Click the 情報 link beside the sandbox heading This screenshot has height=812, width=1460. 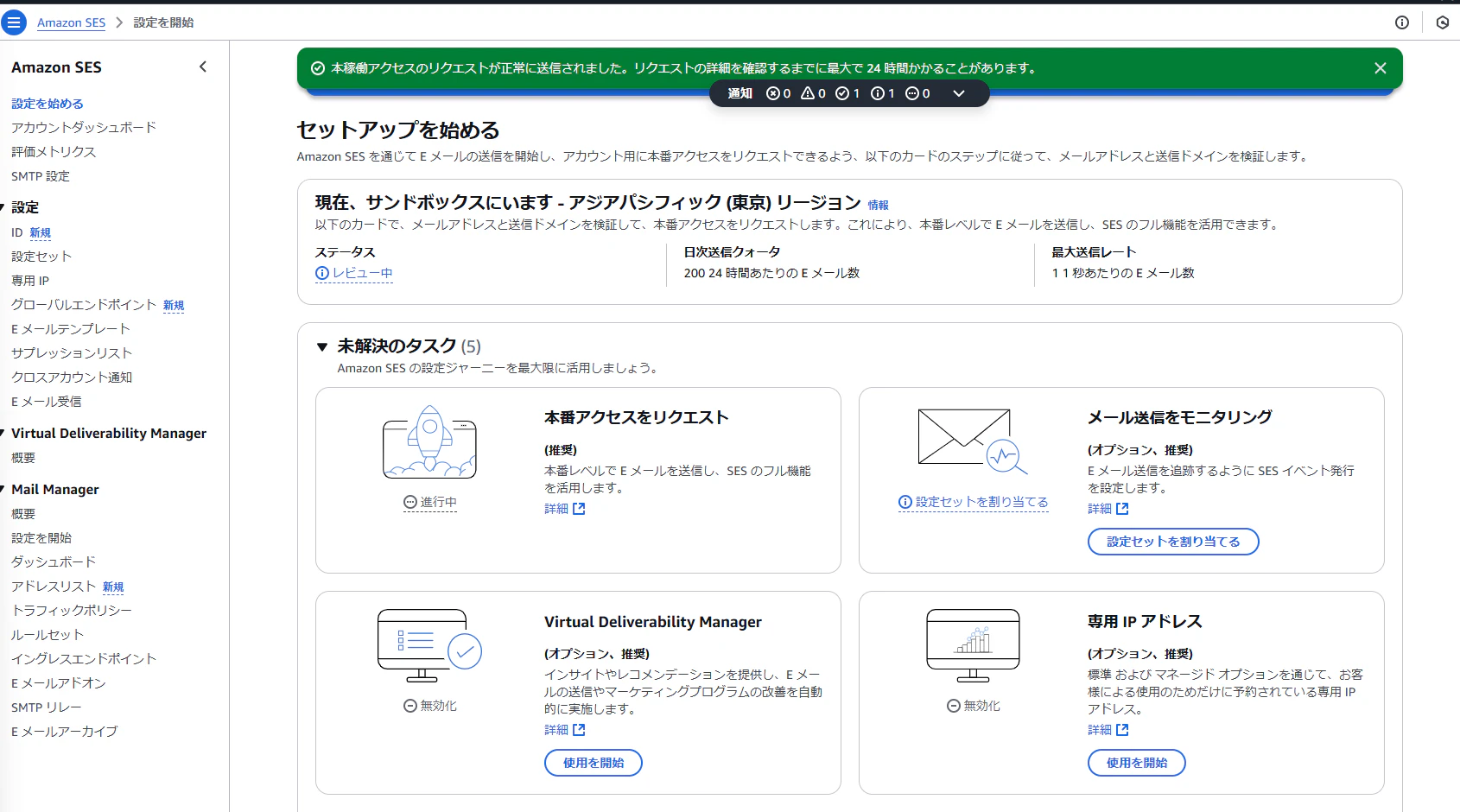pyautogui.click(x=879, y=206)
